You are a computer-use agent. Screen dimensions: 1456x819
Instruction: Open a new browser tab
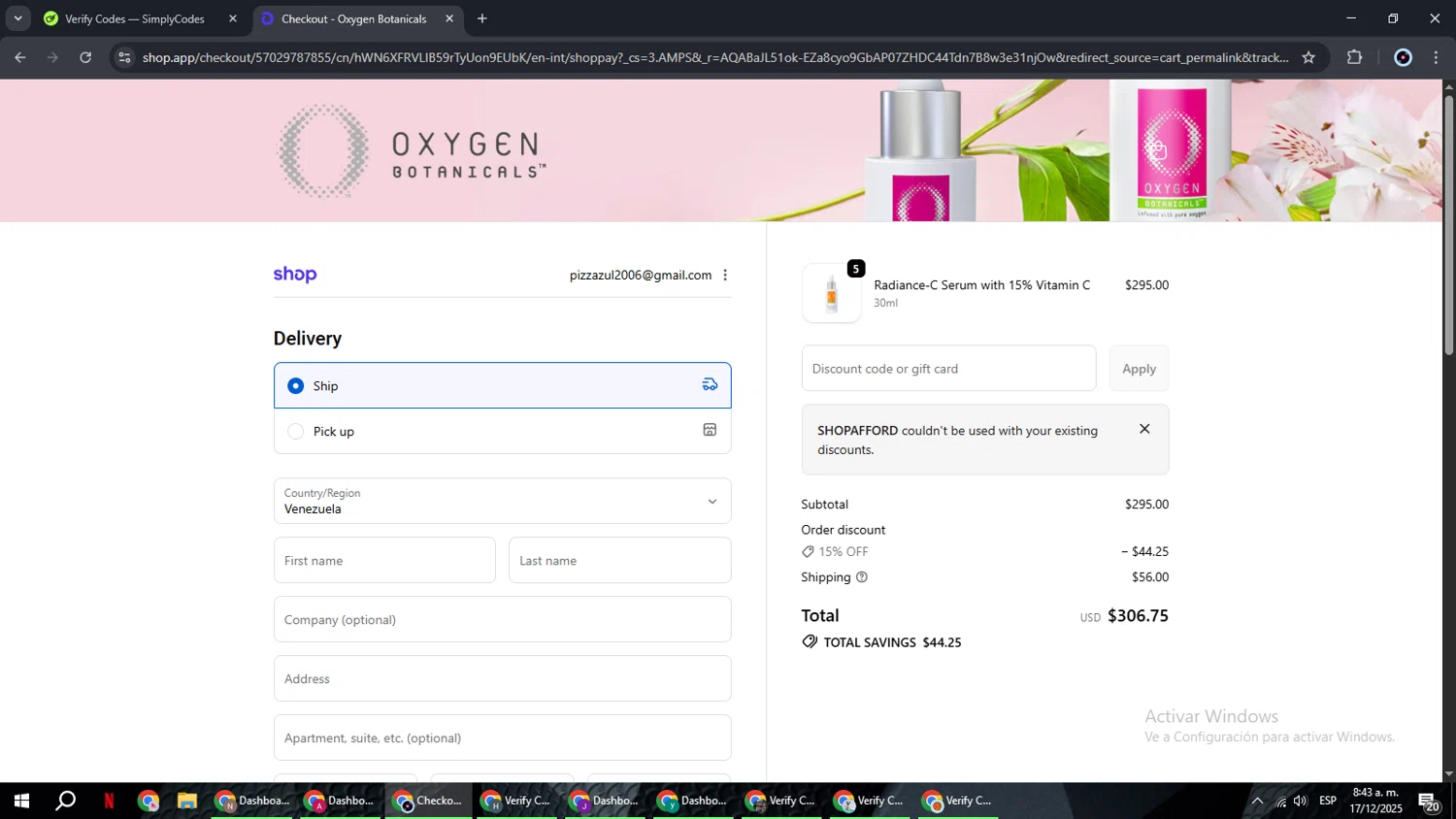482,18
